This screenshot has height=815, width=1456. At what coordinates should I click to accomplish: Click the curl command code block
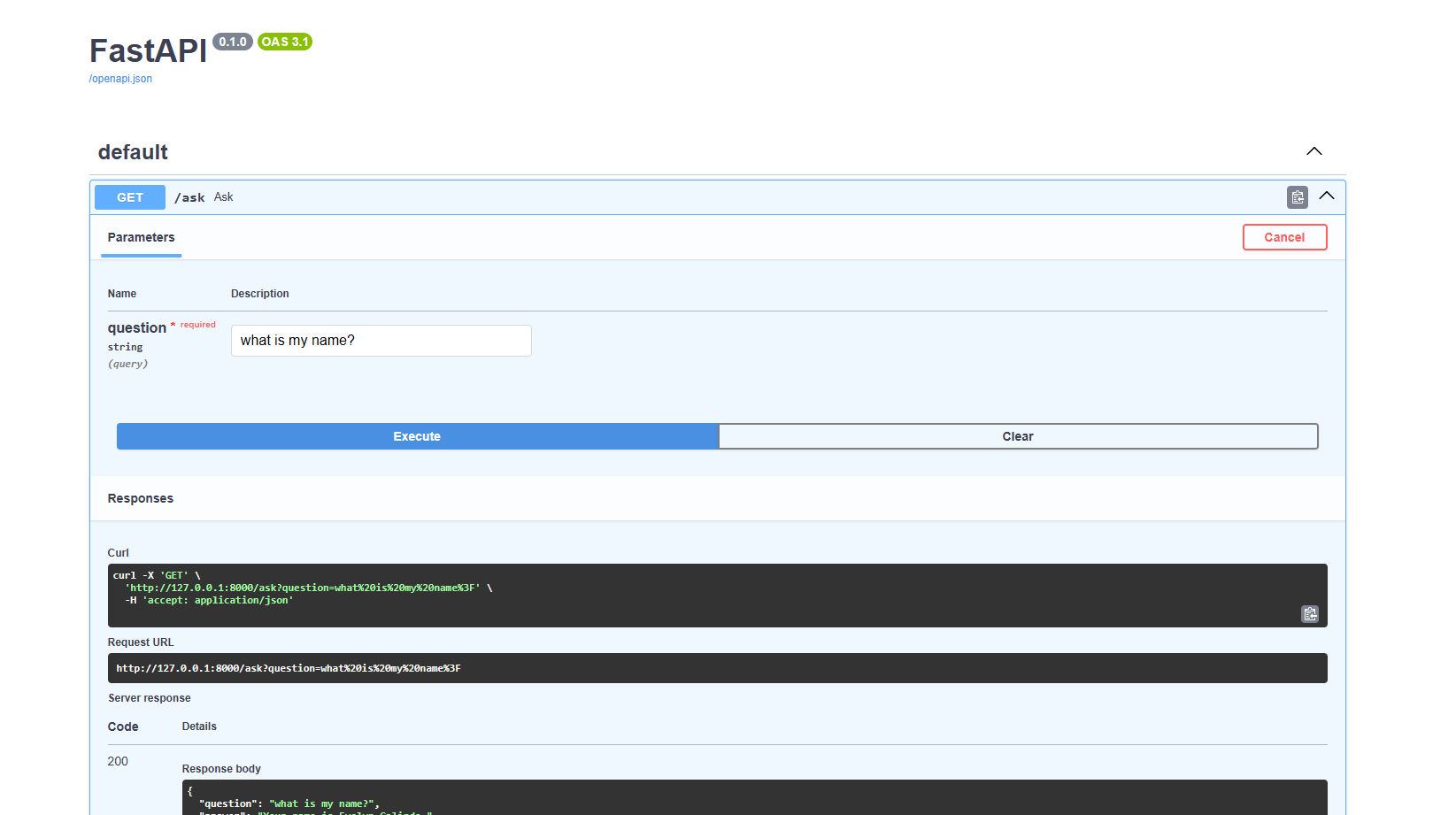[717, 596]
